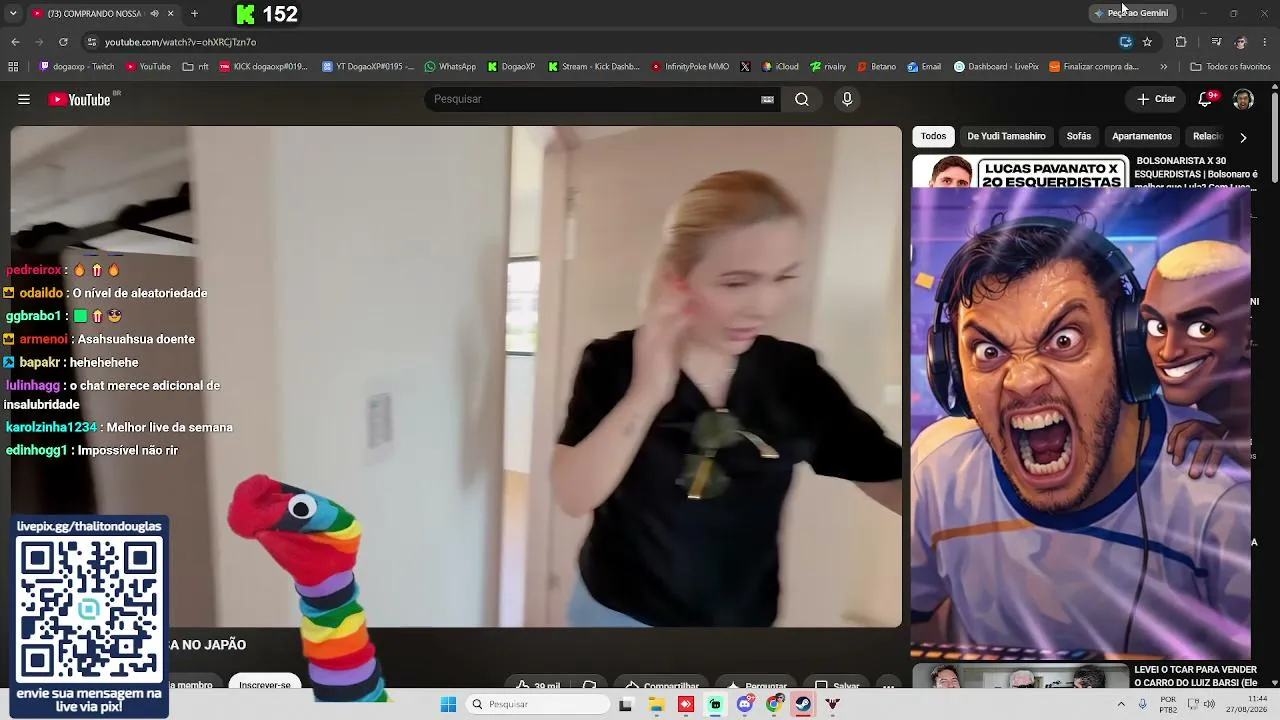
Task: Select the Todos filter chip
Action: coord(933,136)
